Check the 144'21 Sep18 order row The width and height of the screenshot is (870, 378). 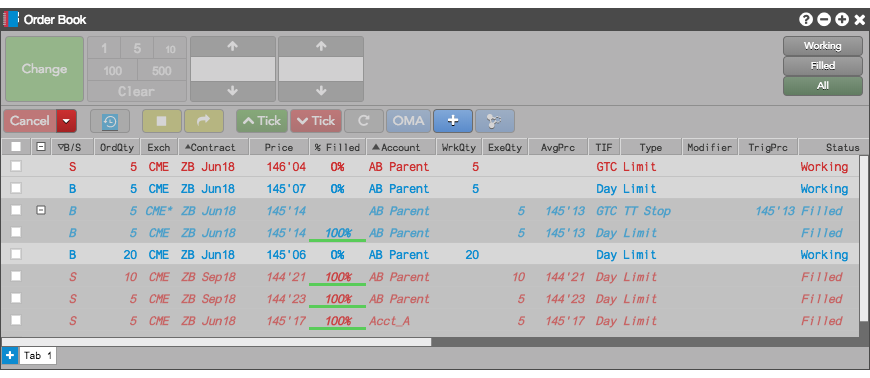pos(16,276)
